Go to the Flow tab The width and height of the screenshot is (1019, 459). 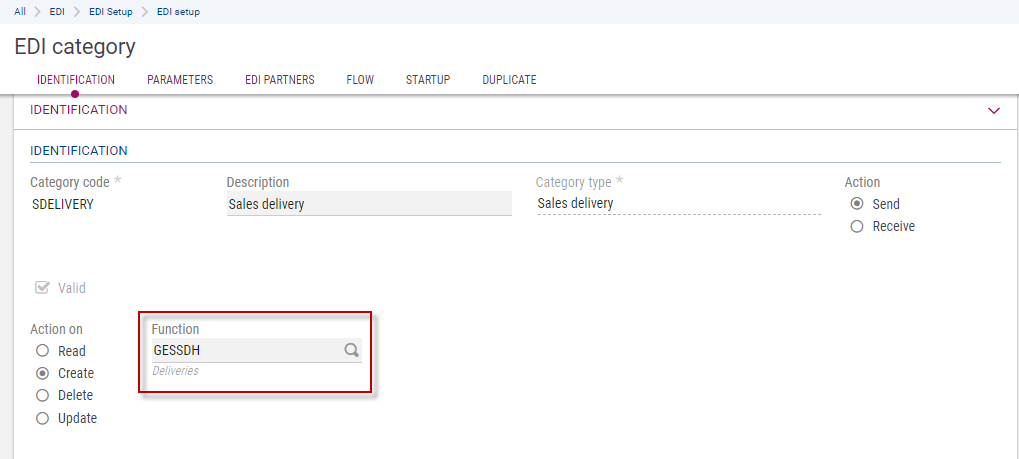coord(360,80)
